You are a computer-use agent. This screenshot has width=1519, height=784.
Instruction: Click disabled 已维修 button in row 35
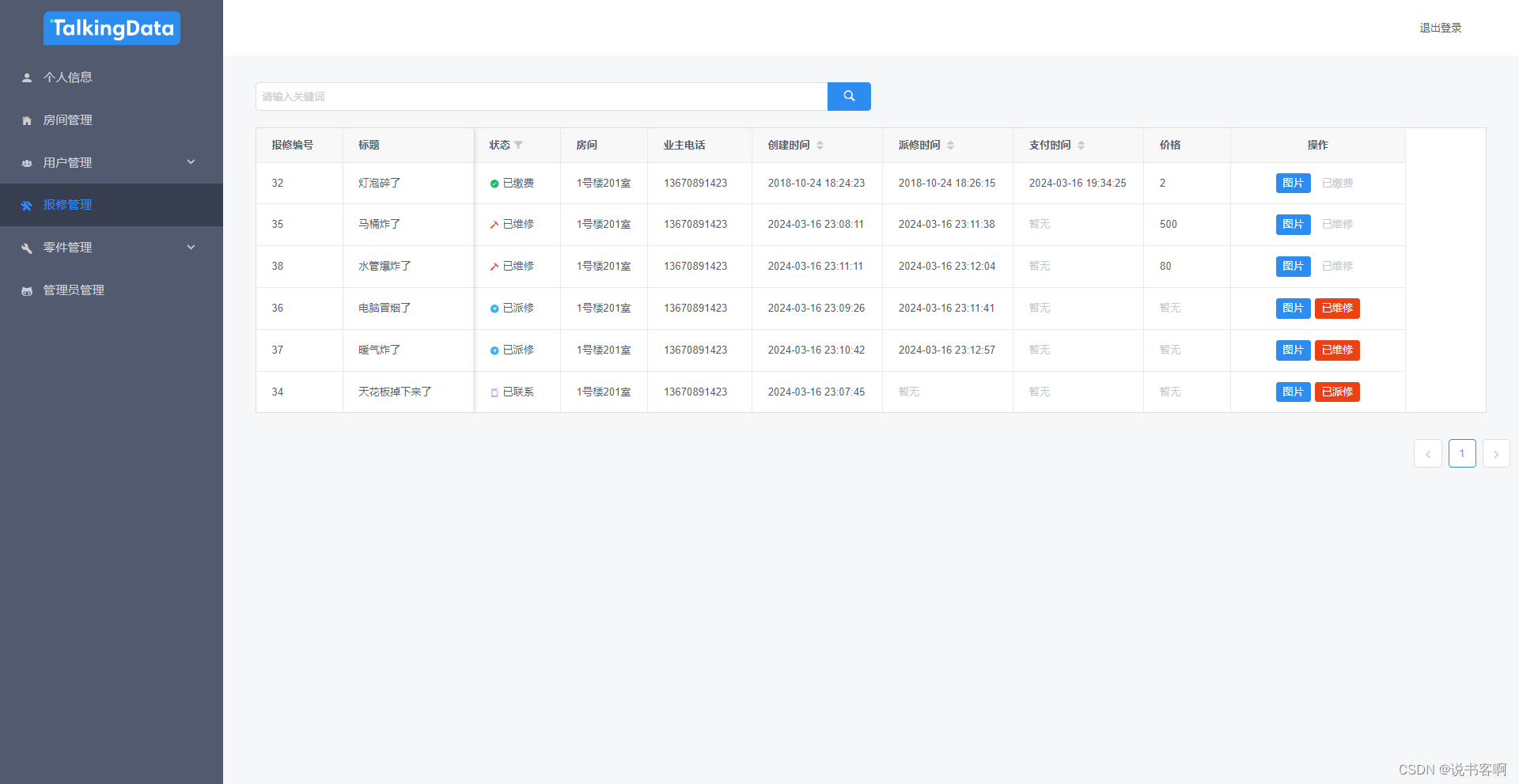pos(1337,224)
